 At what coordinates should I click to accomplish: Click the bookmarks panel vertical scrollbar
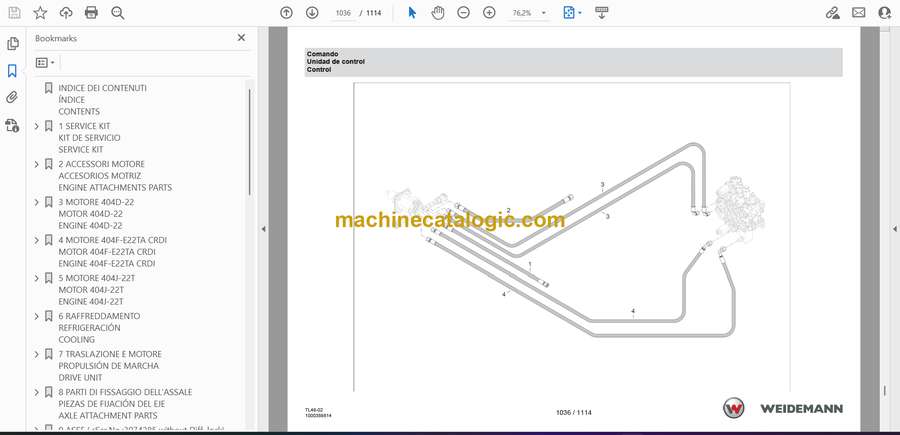249,142
